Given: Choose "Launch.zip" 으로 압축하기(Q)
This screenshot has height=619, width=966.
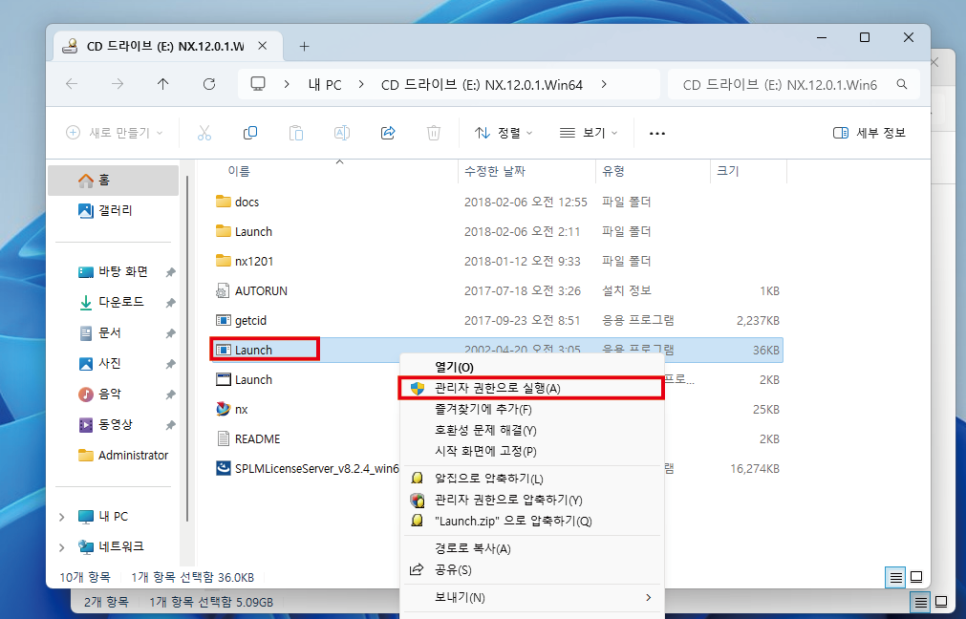Looking at the screenshot, I should pos(532,520).
